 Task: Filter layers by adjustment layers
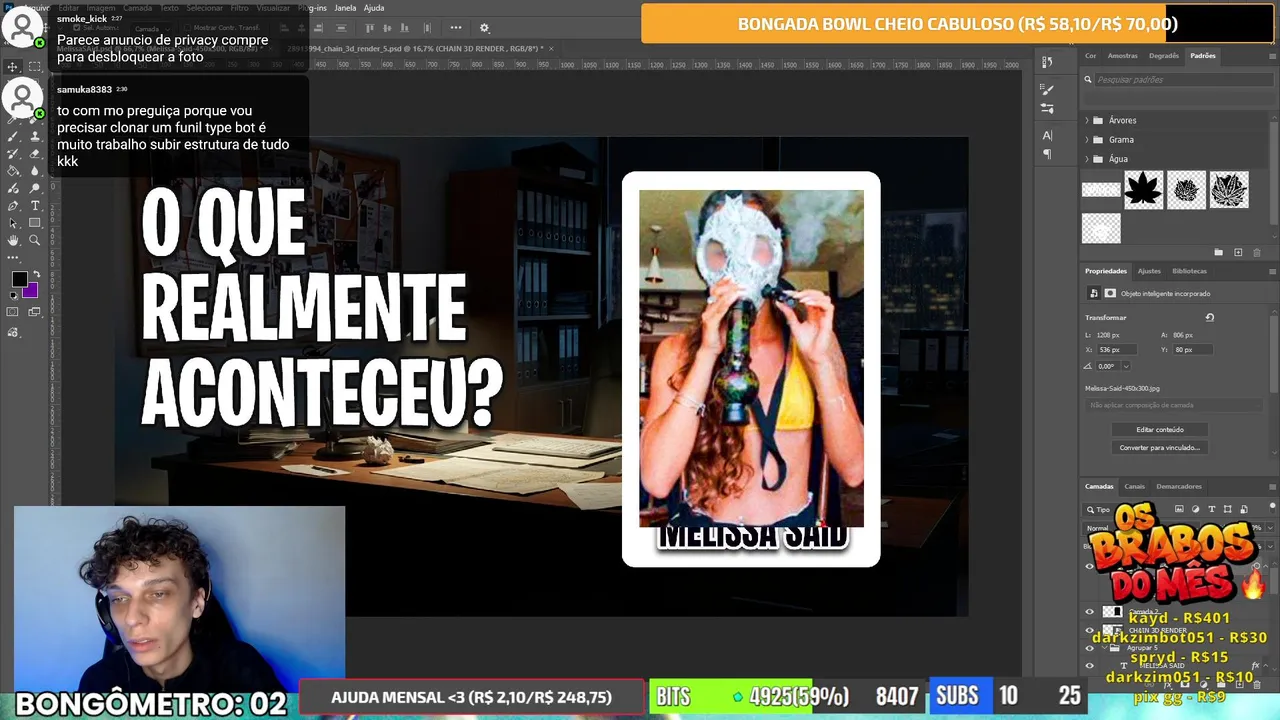[x=1195, y=510]
